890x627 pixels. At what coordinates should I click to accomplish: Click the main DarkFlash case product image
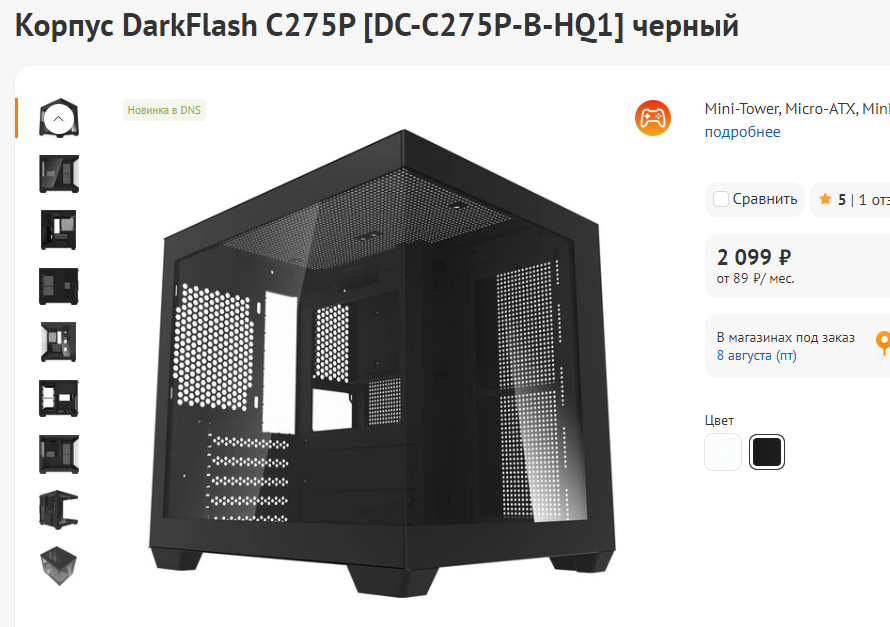382,364
